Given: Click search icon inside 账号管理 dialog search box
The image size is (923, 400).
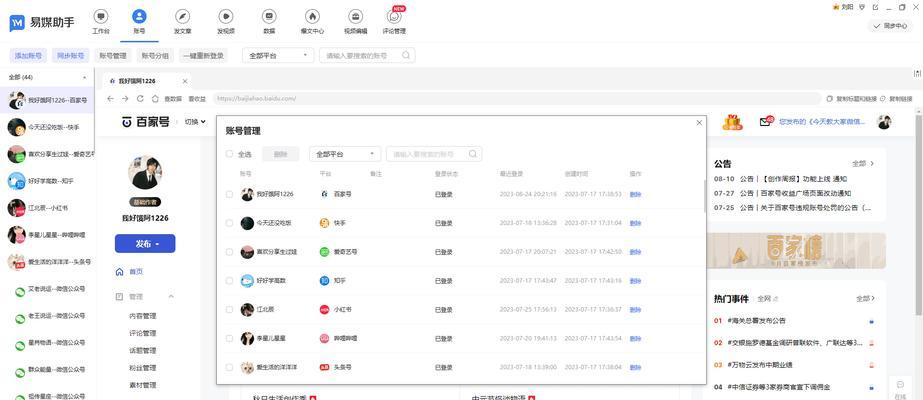Looking at the screenshot, I should [x=473, y=154].
